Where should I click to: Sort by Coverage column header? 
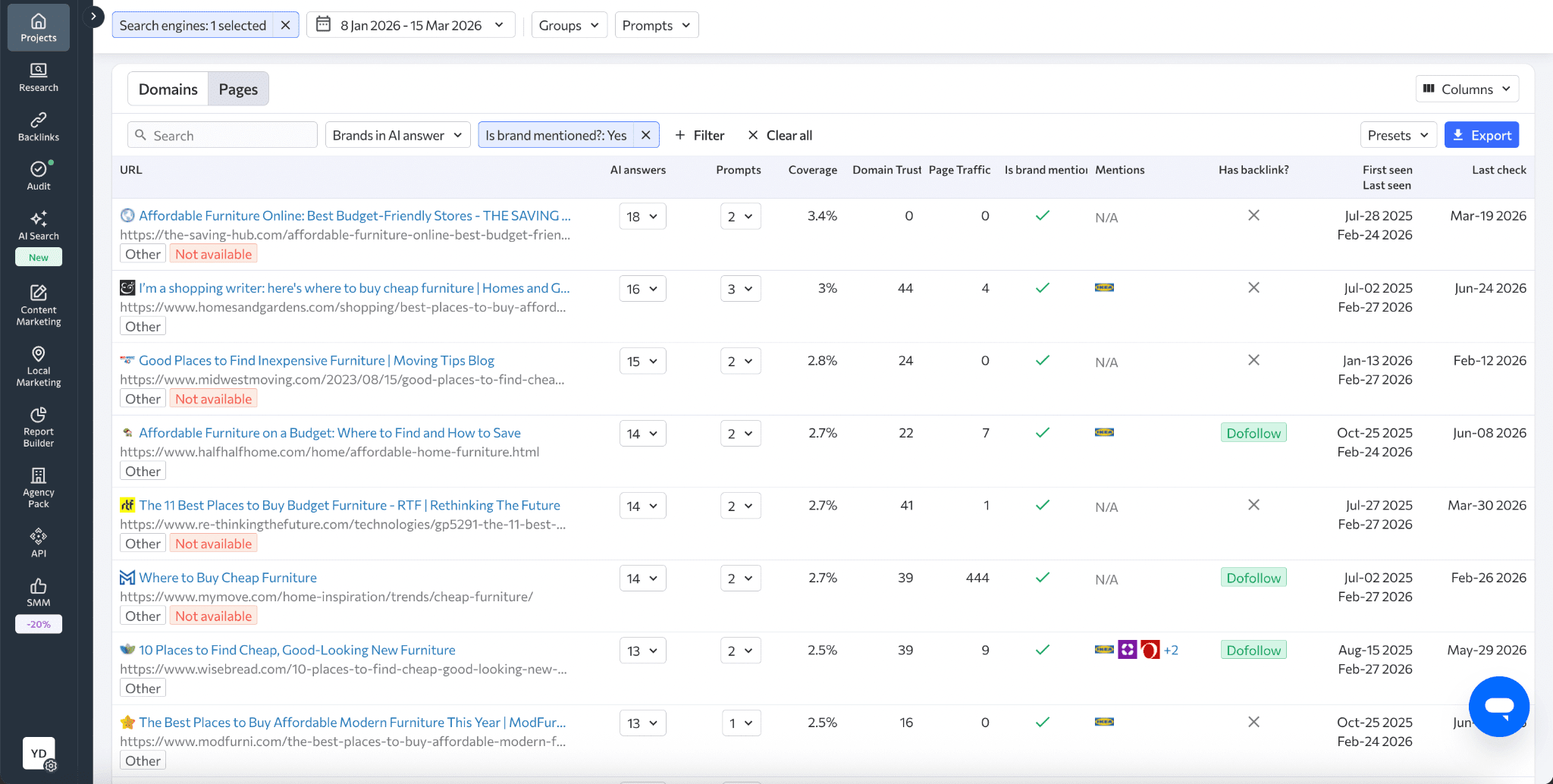point(812,170)
